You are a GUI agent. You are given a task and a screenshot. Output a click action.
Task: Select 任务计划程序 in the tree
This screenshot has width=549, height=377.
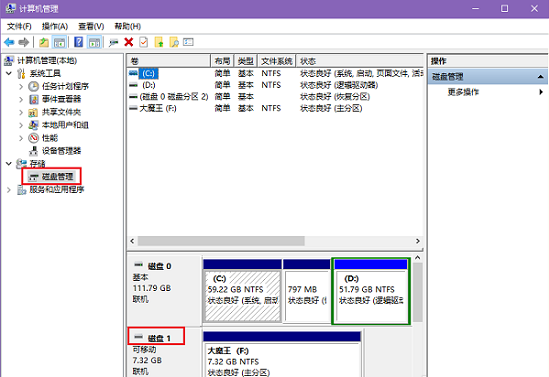(x=65, y=86)
